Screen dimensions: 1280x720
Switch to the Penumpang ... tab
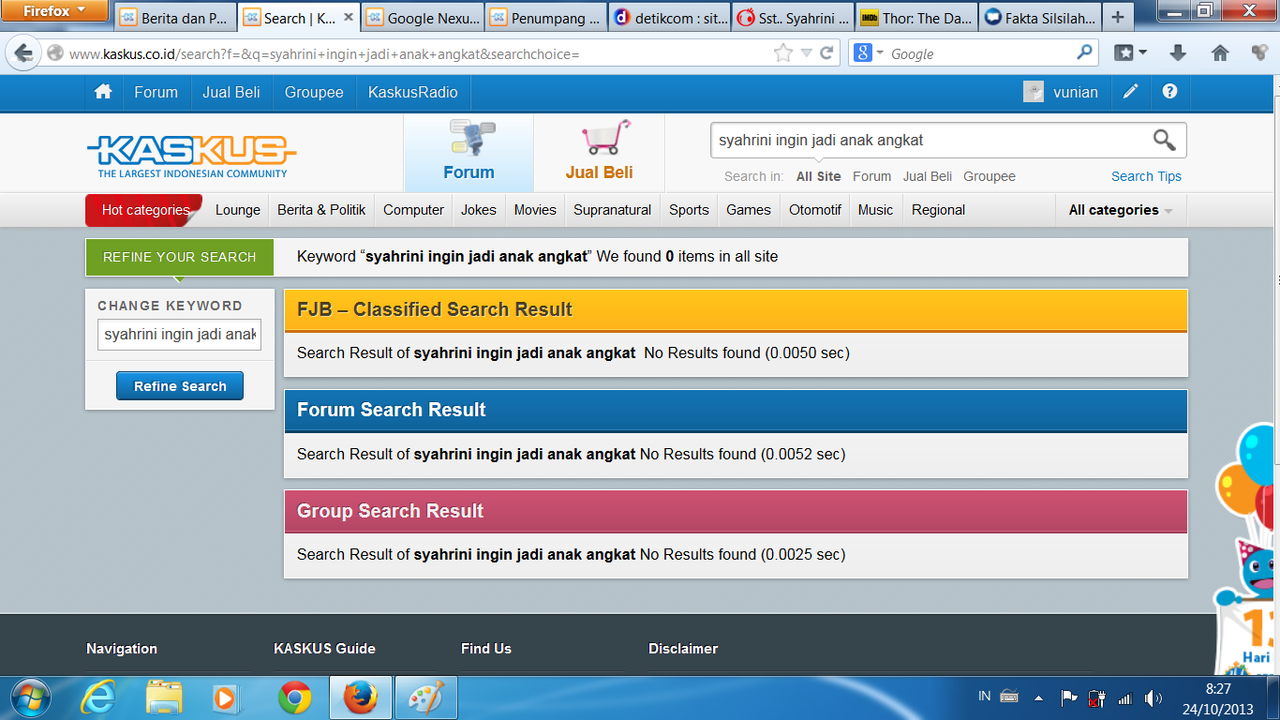(x=546, y=18)
